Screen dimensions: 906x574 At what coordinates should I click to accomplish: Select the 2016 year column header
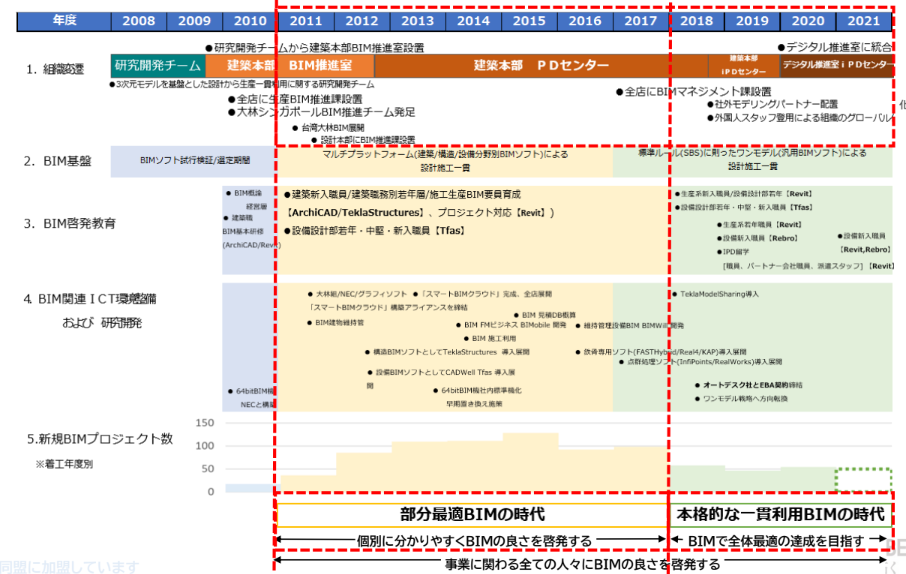coord(585,21)
